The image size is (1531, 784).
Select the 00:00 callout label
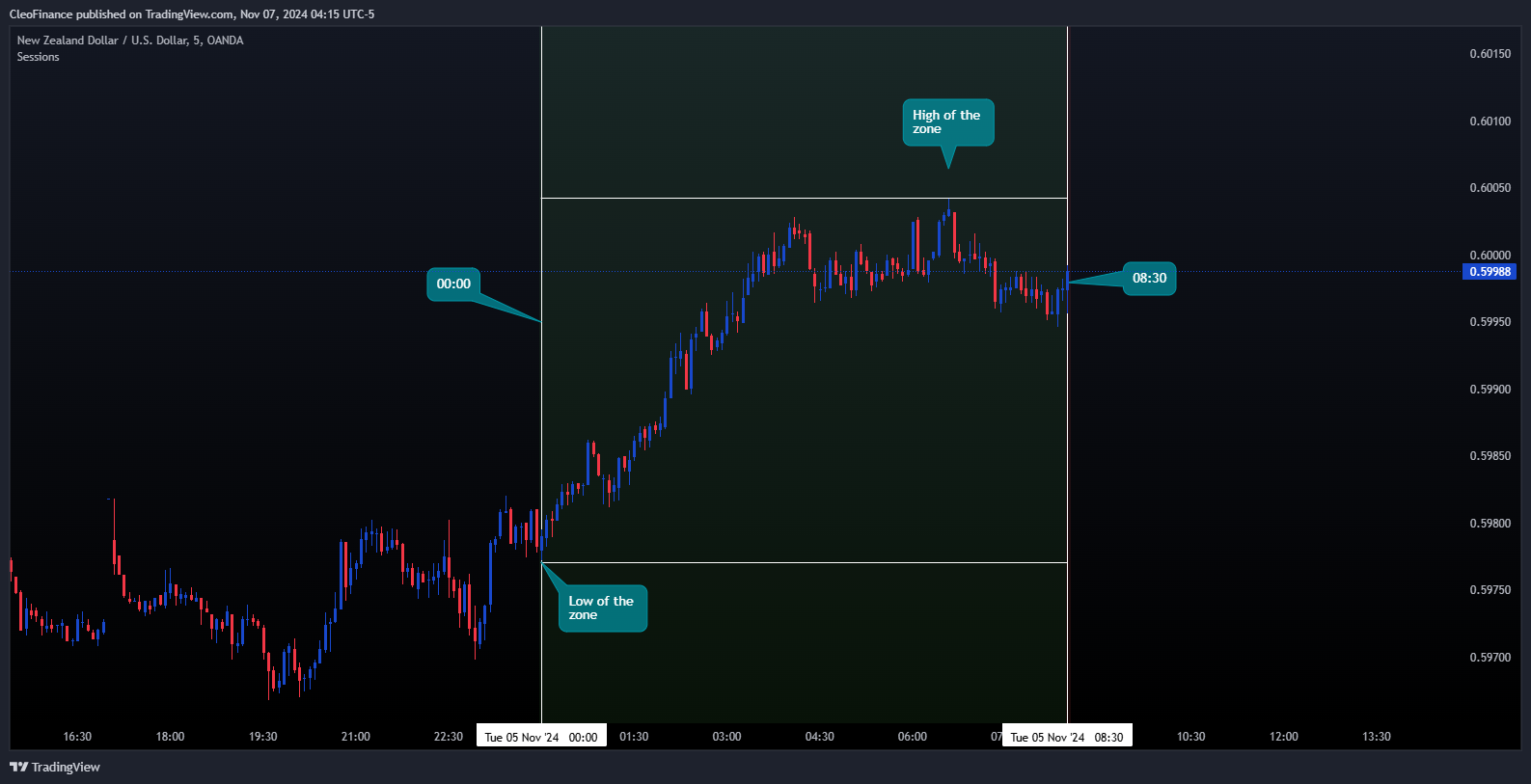[x=453, y=284]
